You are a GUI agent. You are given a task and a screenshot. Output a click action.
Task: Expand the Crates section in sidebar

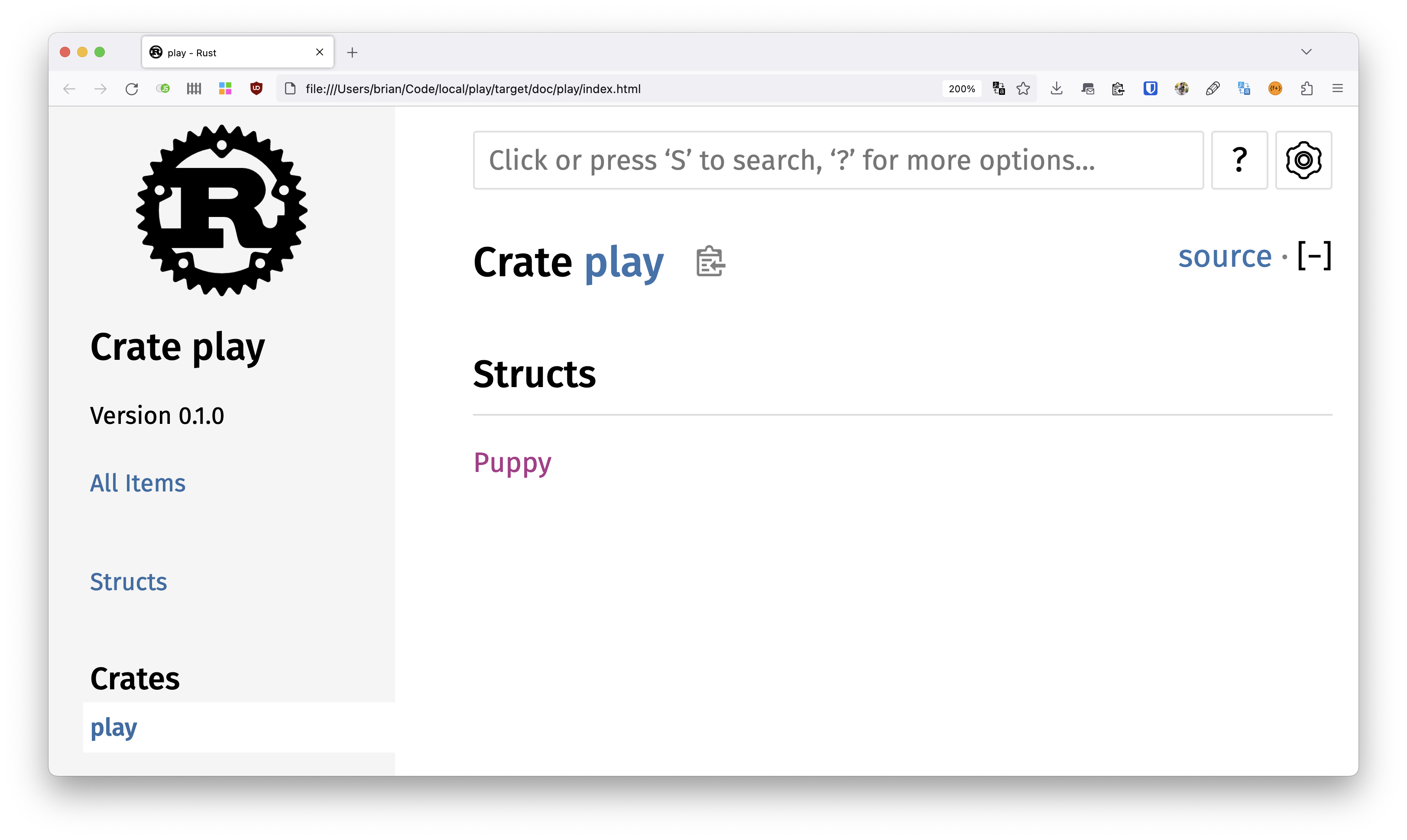[x=135, y=679]
